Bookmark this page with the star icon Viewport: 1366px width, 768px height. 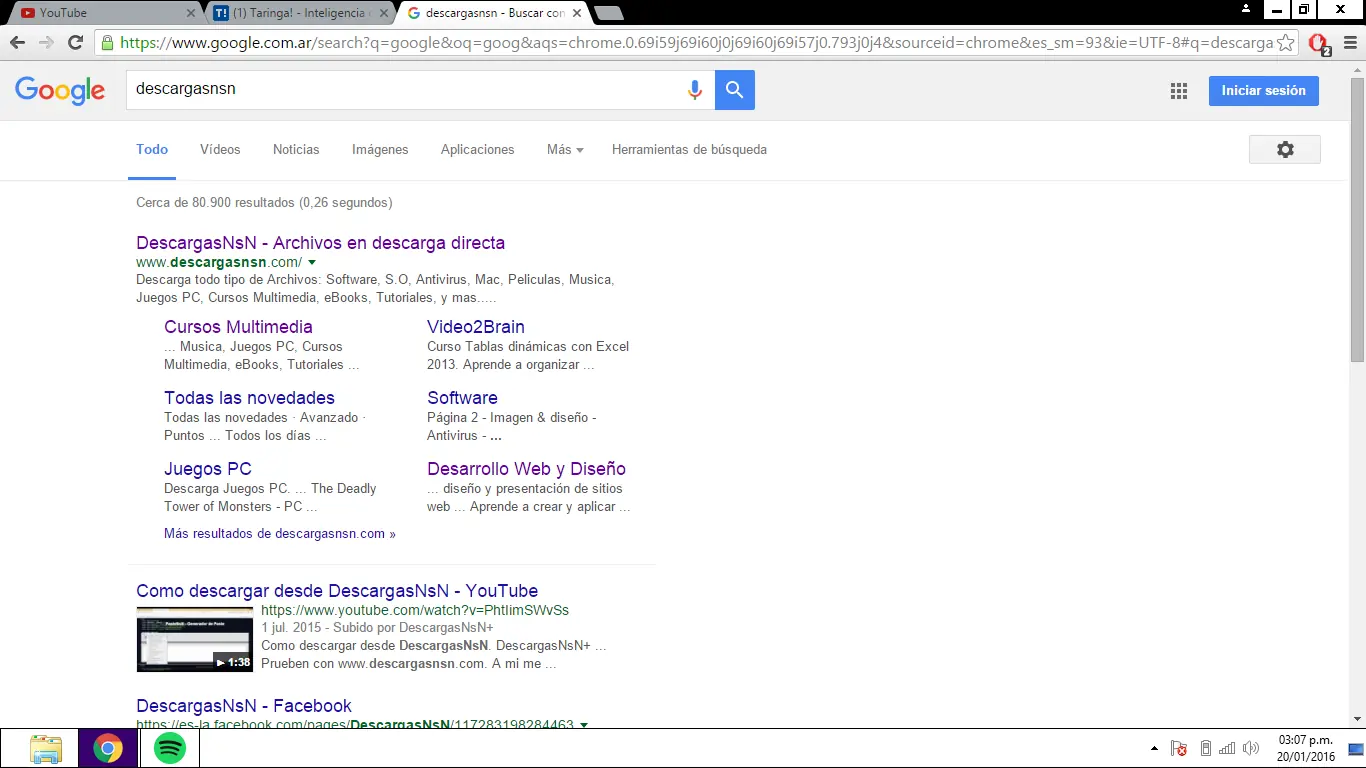coord(1286,43)
